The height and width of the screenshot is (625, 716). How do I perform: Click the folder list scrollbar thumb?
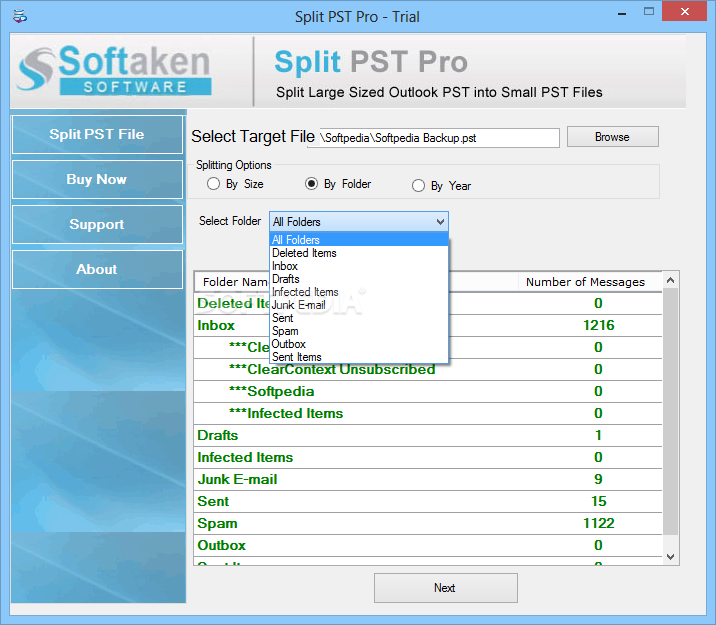click(x=670, y=411)
